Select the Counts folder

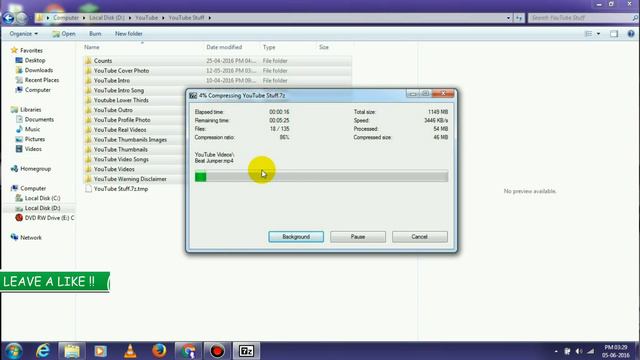[x=103, y=61]
